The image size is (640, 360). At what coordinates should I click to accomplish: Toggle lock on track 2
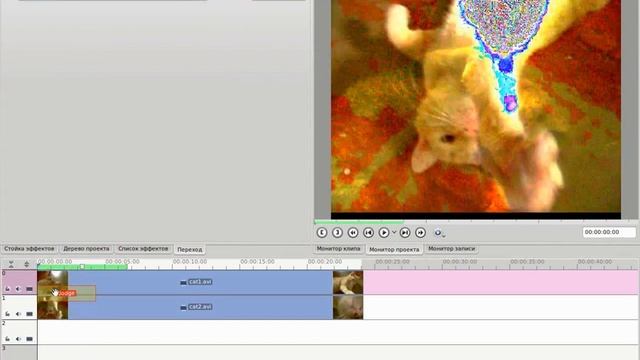pyautogui.click(x=7, y=339)
